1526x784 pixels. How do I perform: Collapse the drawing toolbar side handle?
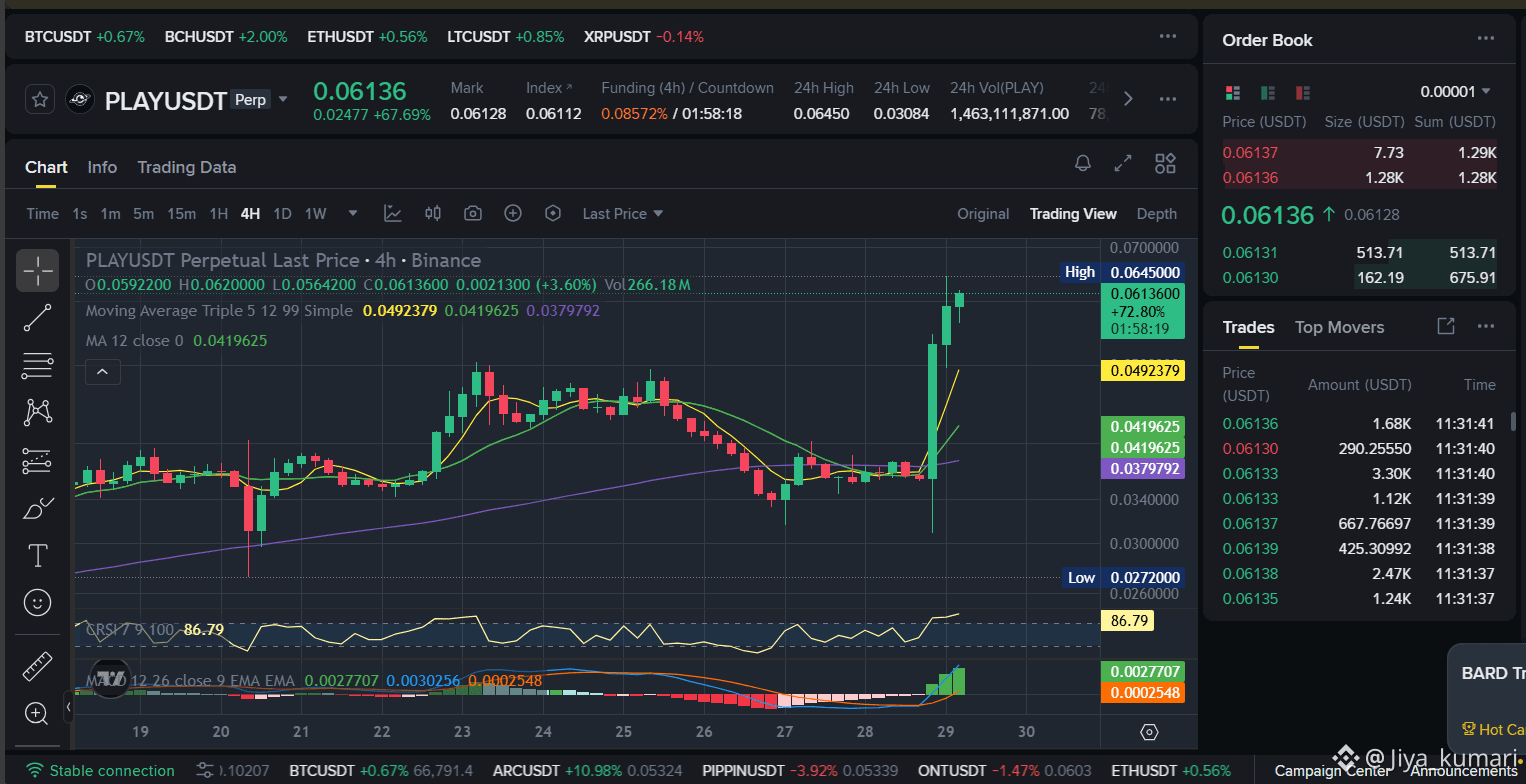[68, 707]
